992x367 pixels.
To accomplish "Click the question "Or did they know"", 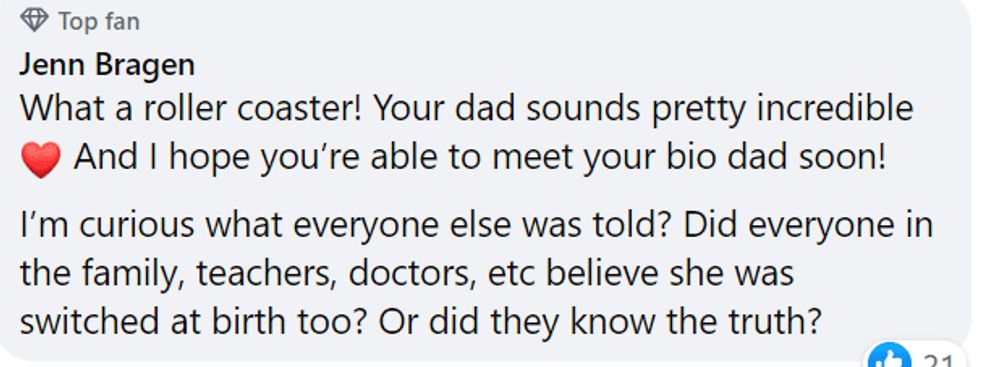I will (600, 322).
